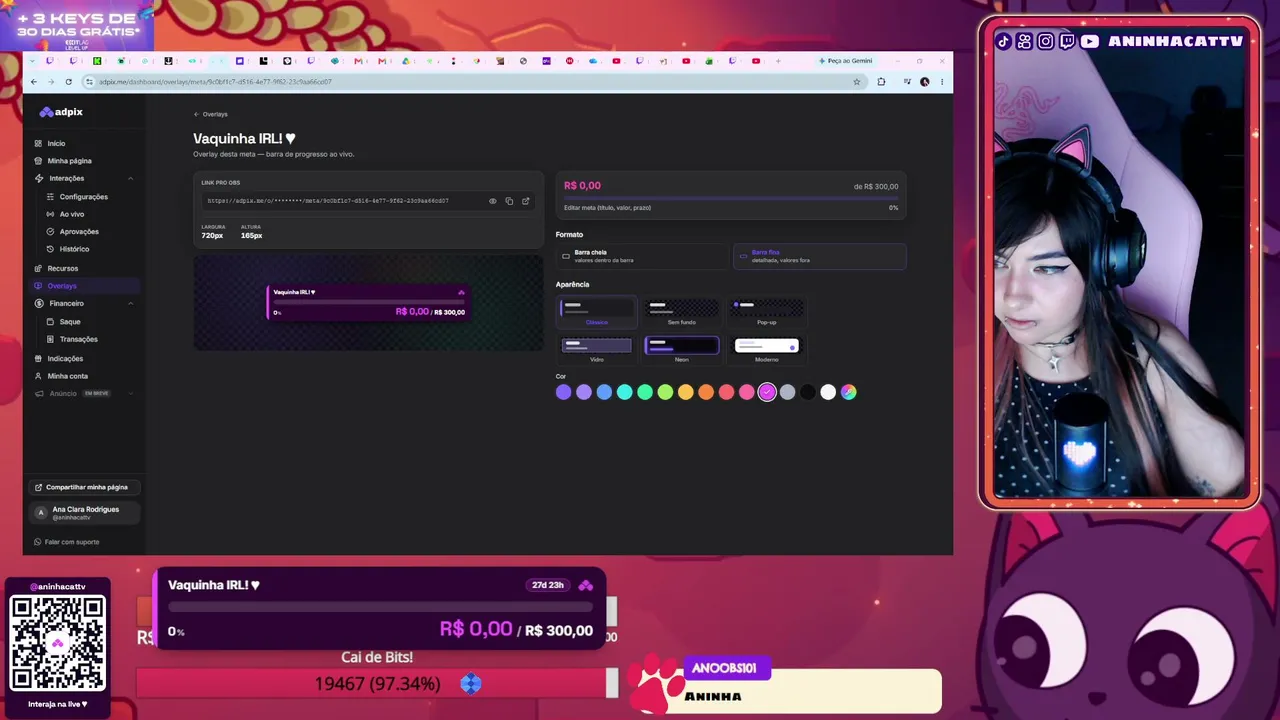Reveal the hidden OBS link with eye icon
This screenshot has width=1280, height=720.
(x=492, y=201)
